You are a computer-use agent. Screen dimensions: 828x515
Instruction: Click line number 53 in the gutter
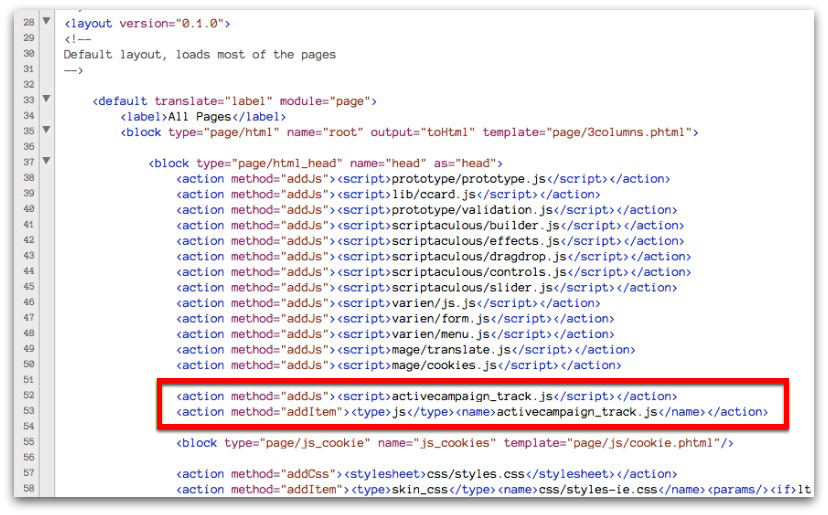[29, 410]
